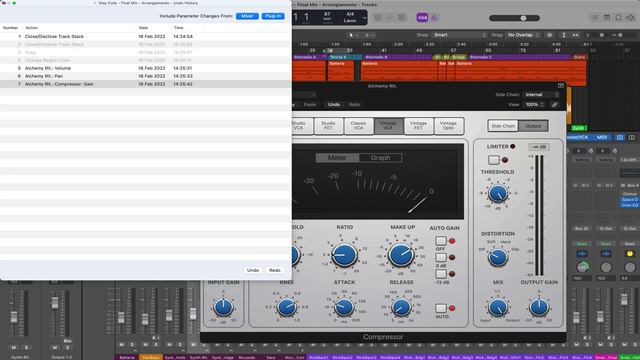Click the Distortion knob
The image size is (640, 360).
click(x=498, y=257)
